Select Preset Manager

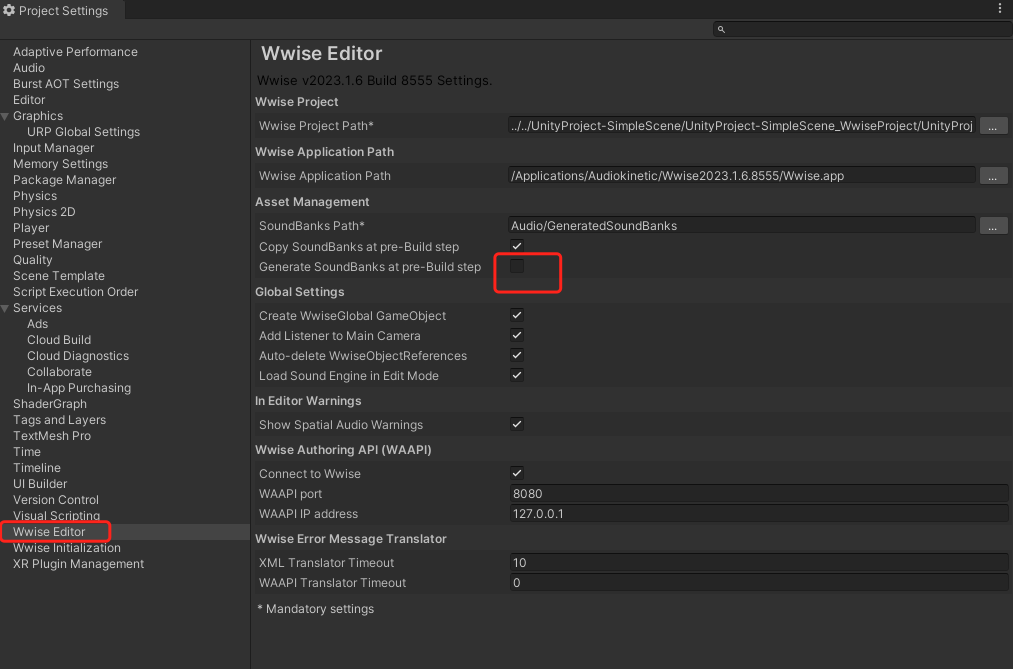coord(57,244)
